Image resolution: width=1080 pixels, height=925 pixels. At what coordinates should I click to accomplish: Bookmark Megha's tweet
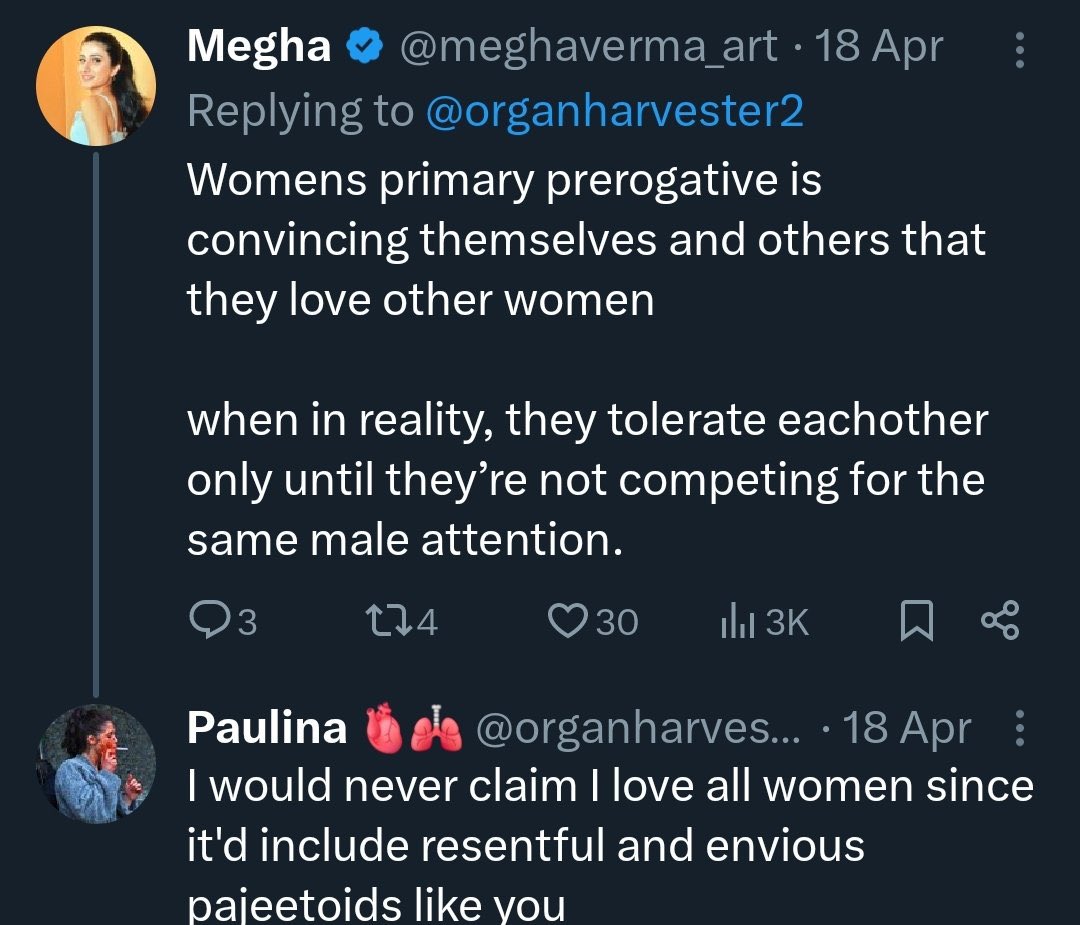(x=915, y=622)
